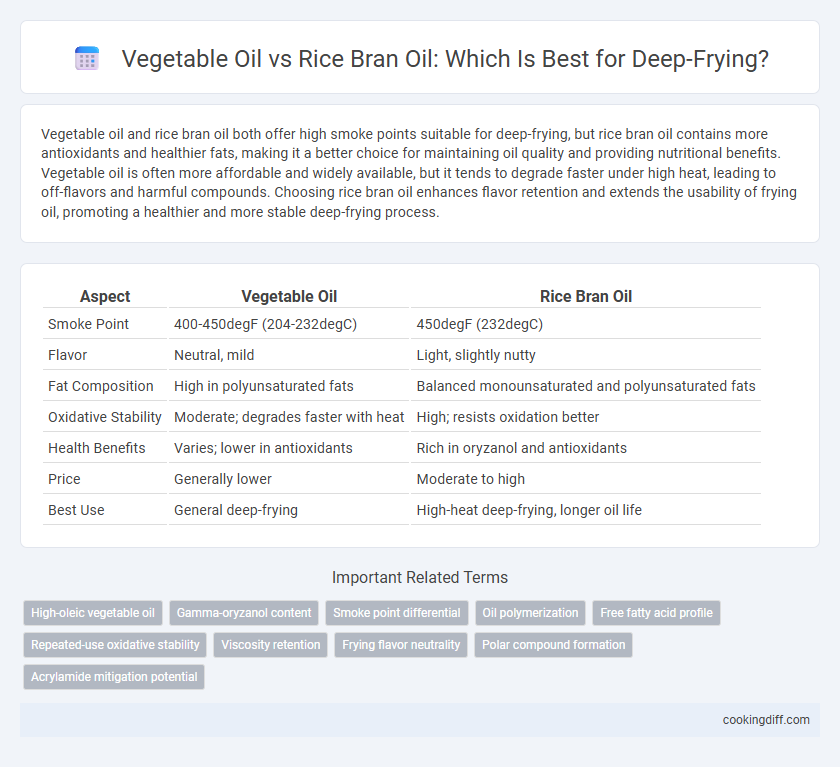Image resolution: width=840 pixels, height=767 pixels.
Task: Click the Aspect column header
Action: (105, 296)
